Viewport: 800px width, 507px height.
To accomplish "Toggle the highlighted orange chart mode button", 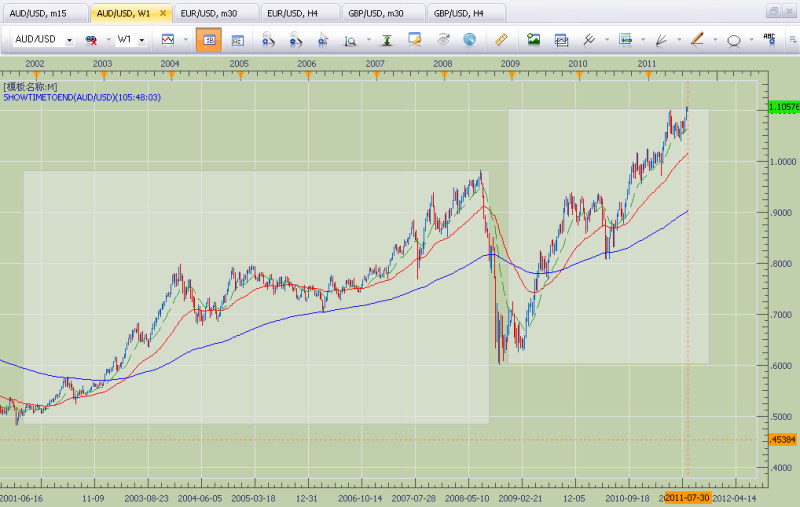I will coord(209,40).
